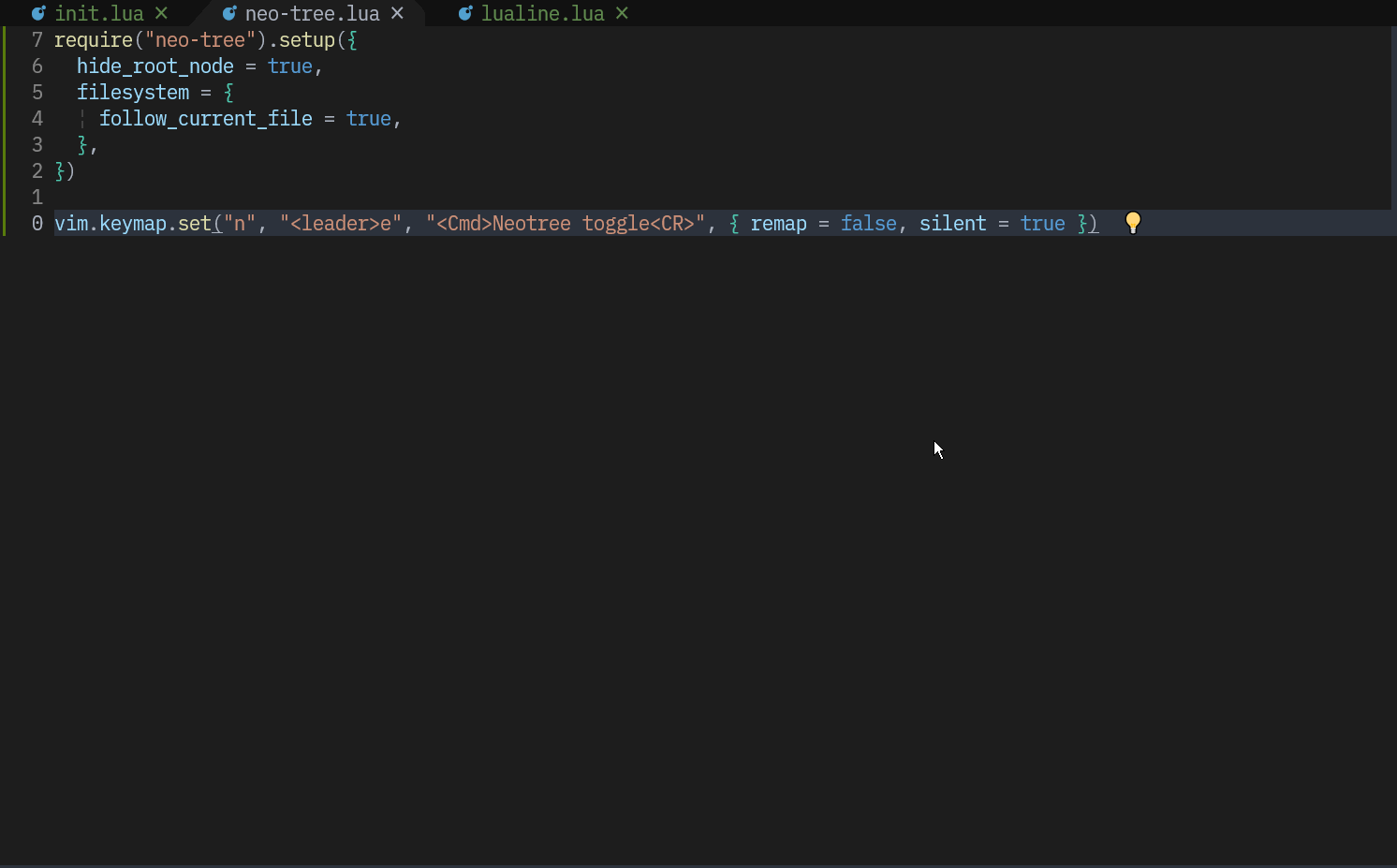Place cursor on the "silent" option
Image resolution: width=1397 pixels, height=868 pixels.
953,224
